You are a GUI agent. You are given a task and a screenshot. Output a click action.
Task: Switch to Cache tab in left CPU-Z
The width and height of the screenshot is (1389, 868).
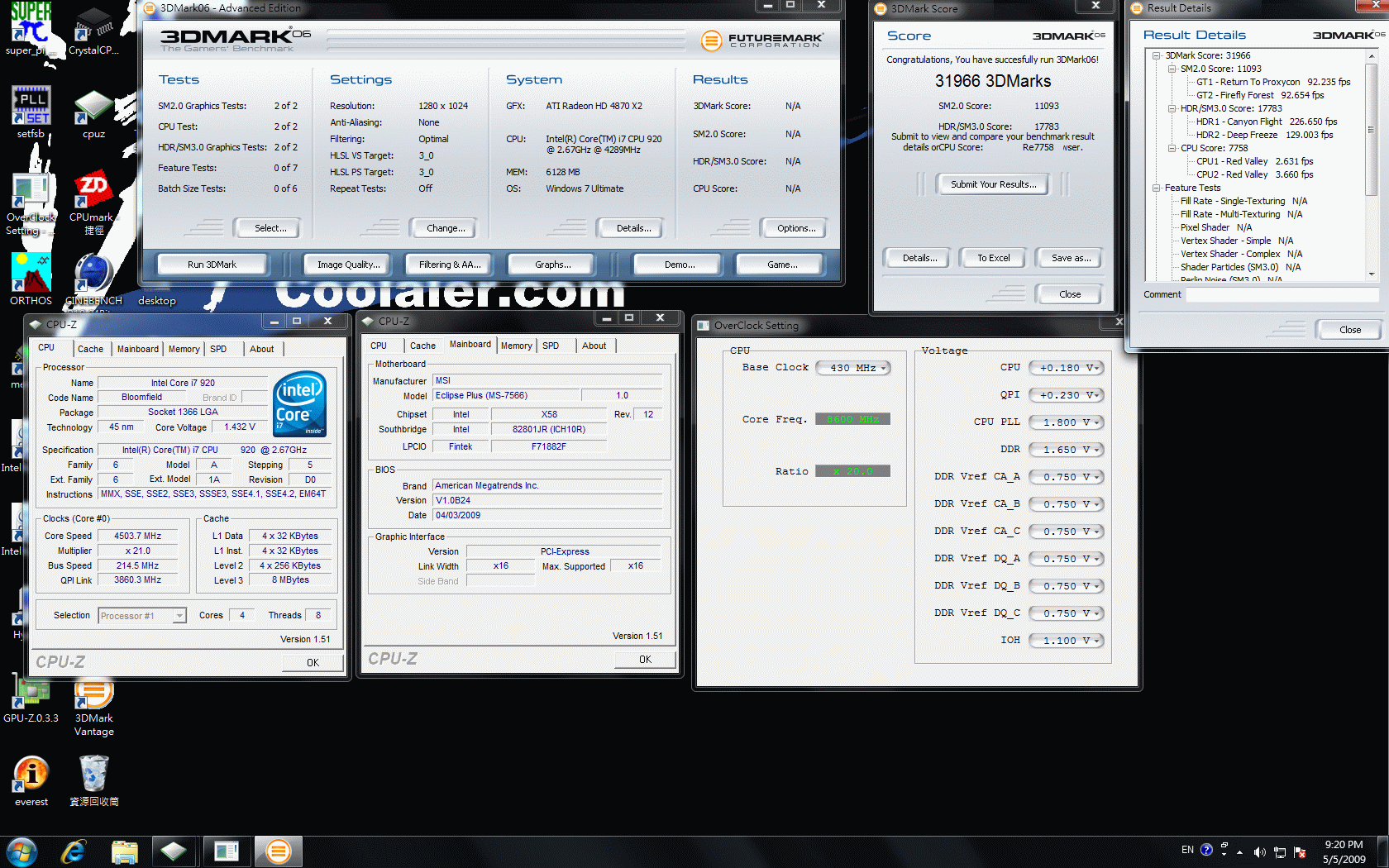(90, 349)
